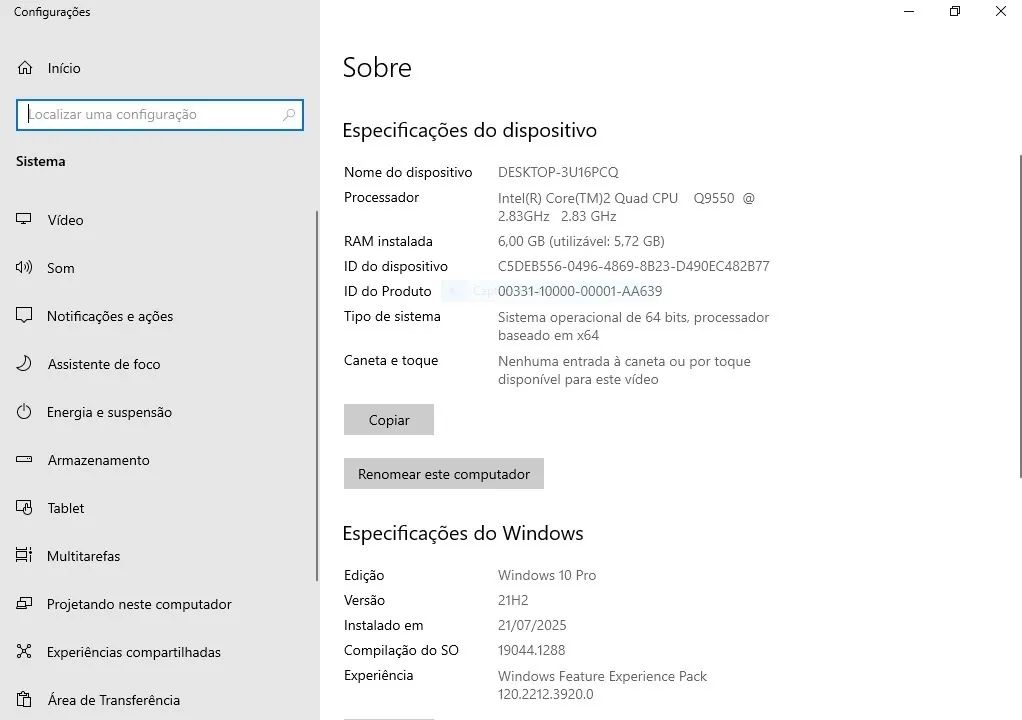This screenshot has width=1022, height=720.
Task: Click the Instalado em label
Action: point(384,626)
